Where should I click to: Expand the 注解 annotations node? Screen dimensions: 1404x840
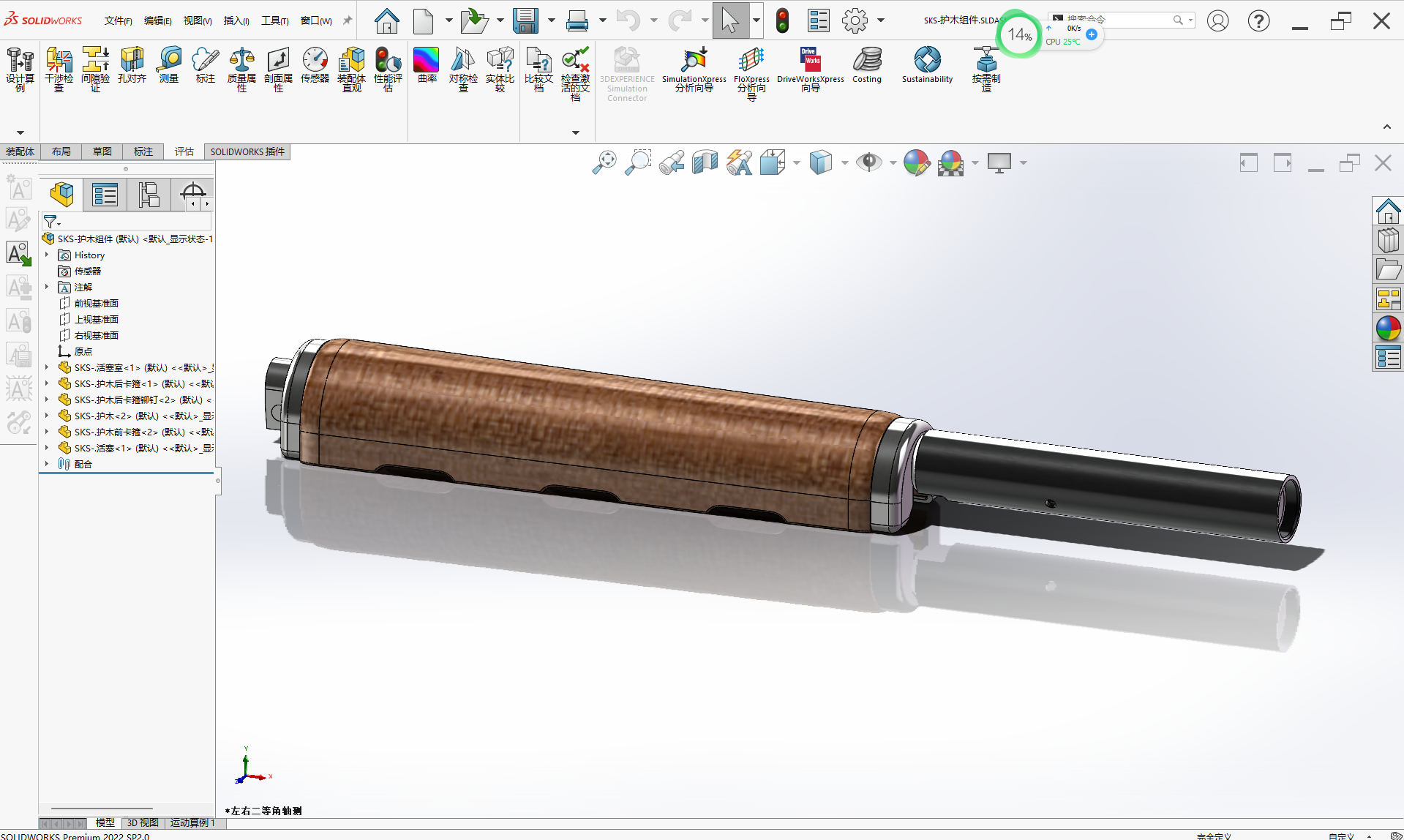click(47, 287)
